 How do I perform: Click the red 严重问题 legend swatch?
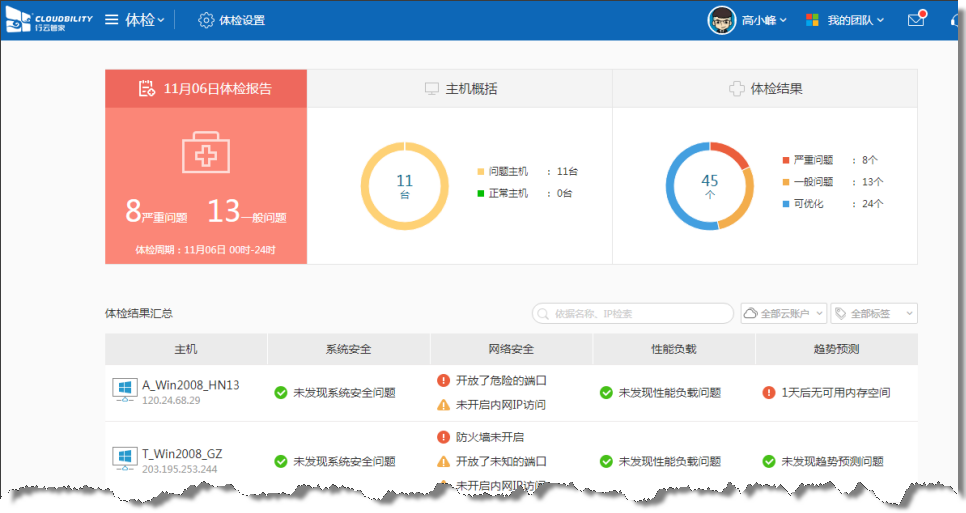(x=786, y=159)
